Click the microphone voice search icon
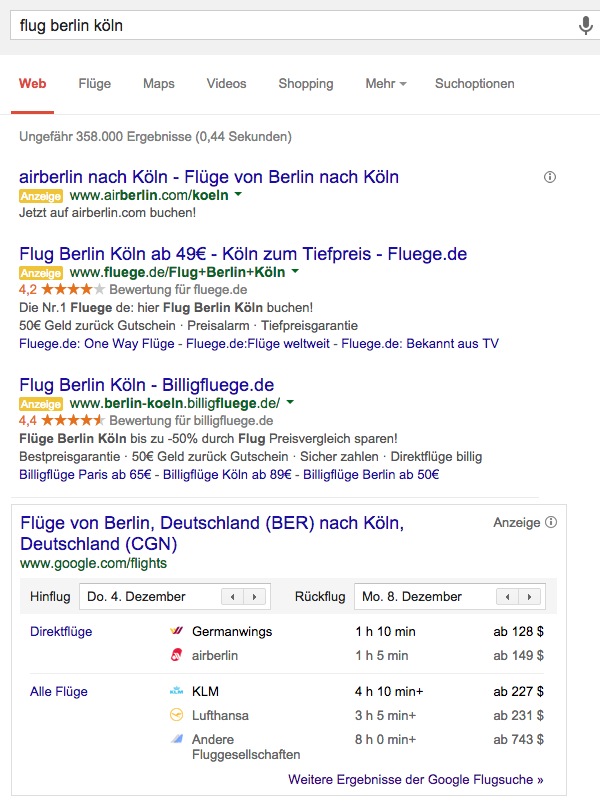Image resolution: width=600 pixels, height=802 pixels. tap(585, 25)
